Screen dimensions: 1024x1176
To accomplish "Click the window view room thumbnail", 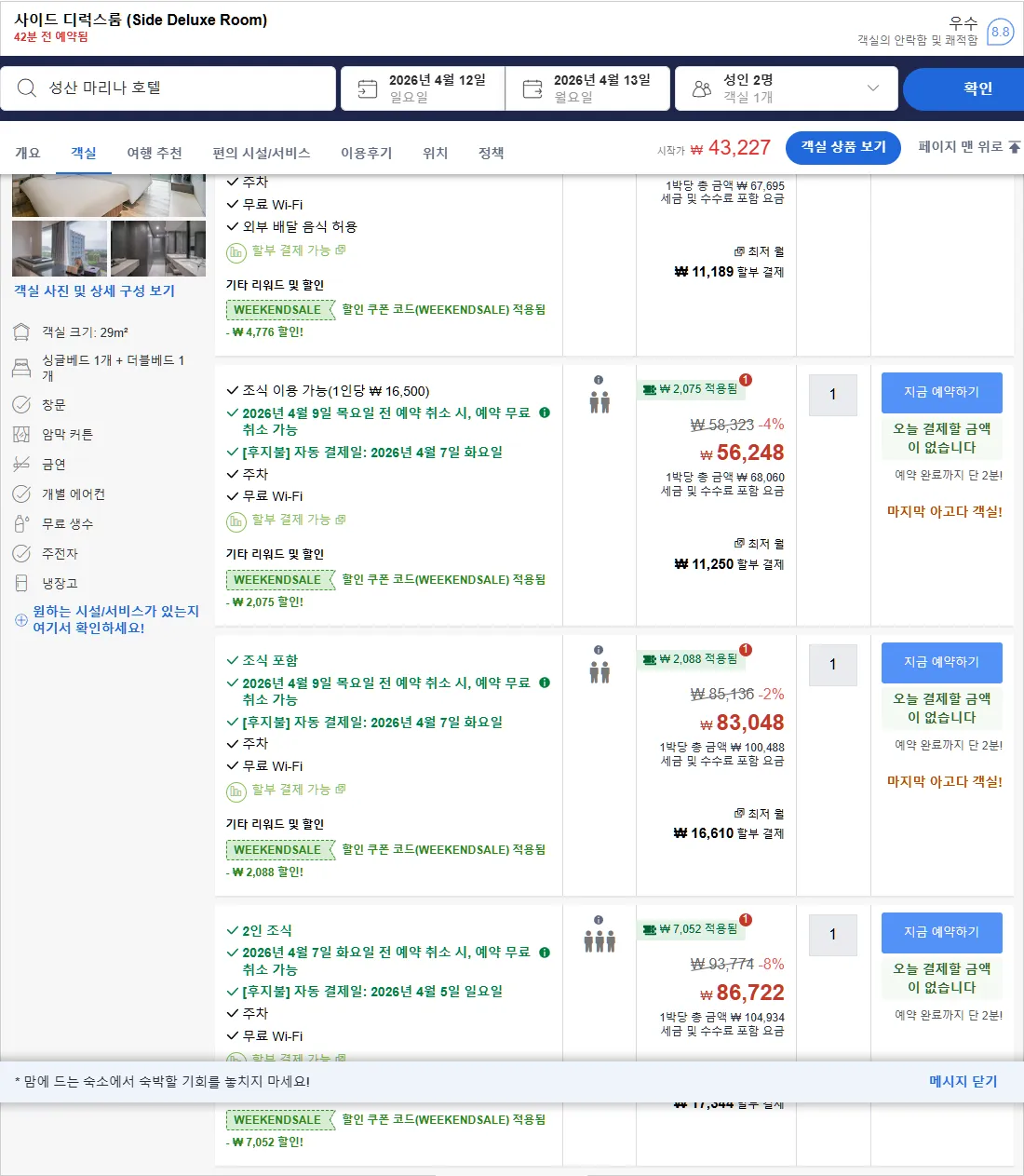I will coord(60,249).
